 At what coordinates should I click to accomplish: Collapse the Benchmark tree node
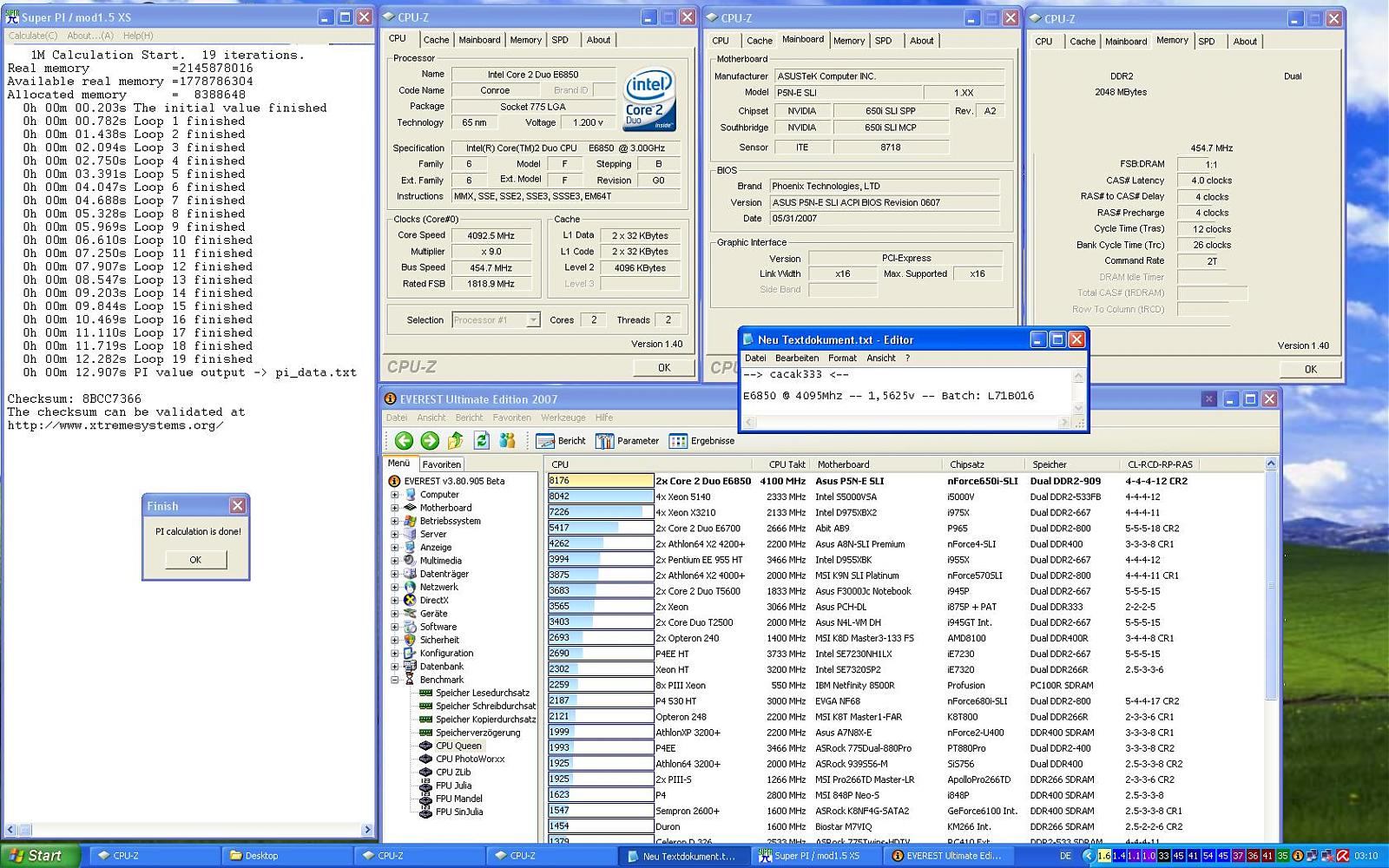click(395, 680)
